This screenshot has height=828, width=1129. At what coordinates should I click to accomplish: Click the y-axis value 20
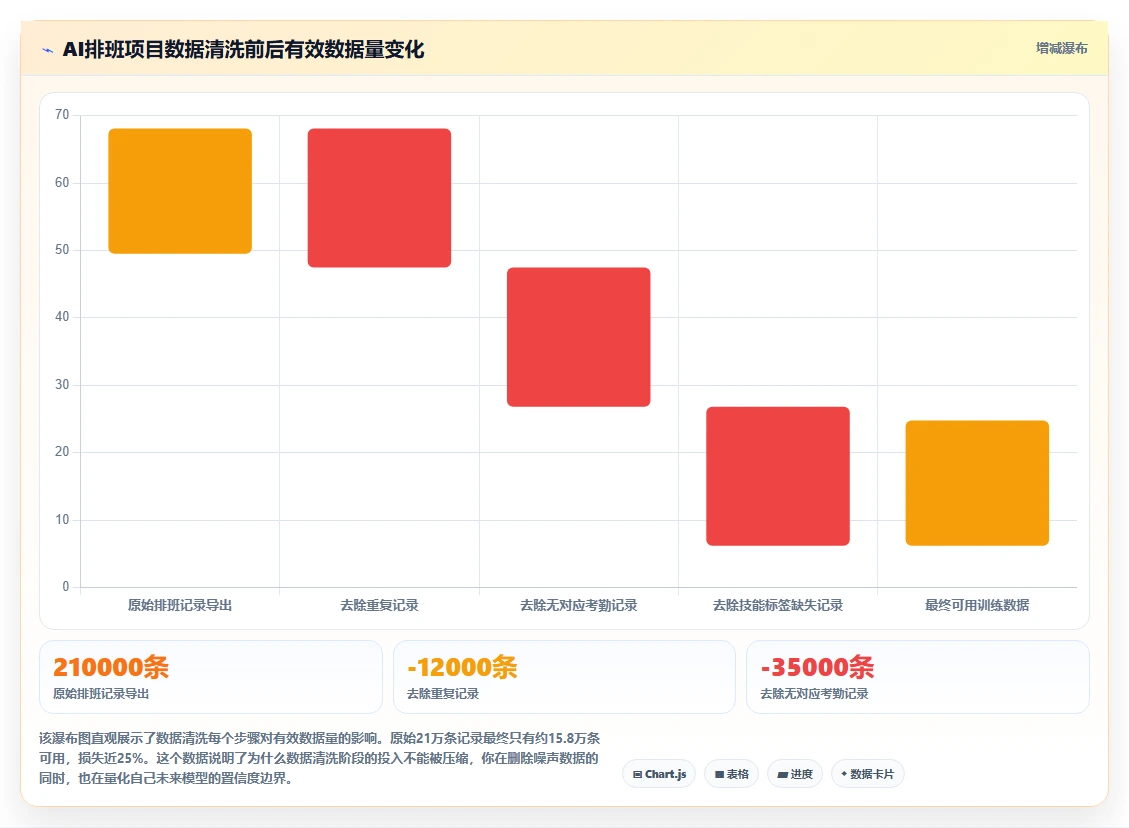pos(63,451)
